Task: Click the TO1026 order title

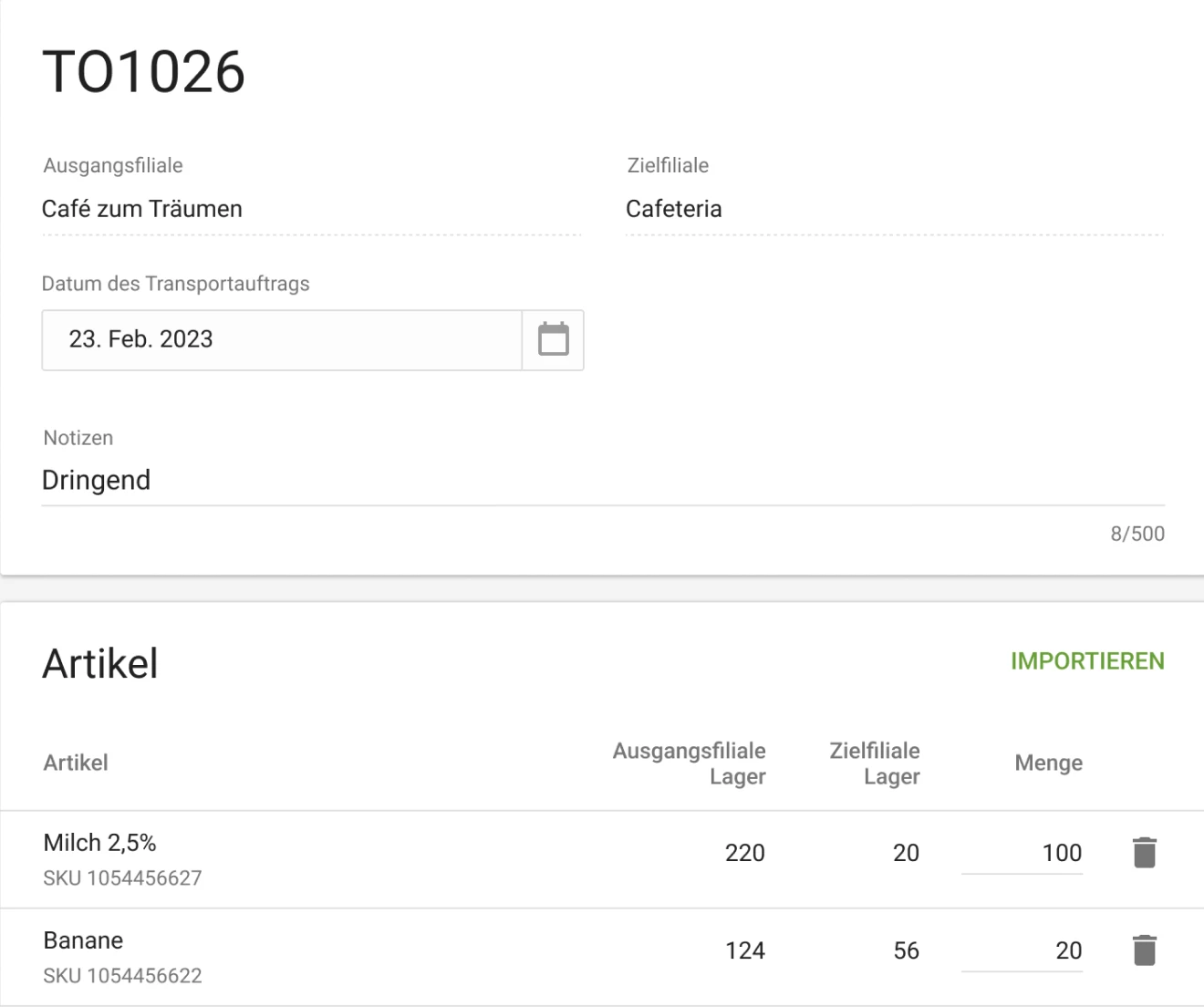Action: 144,72
